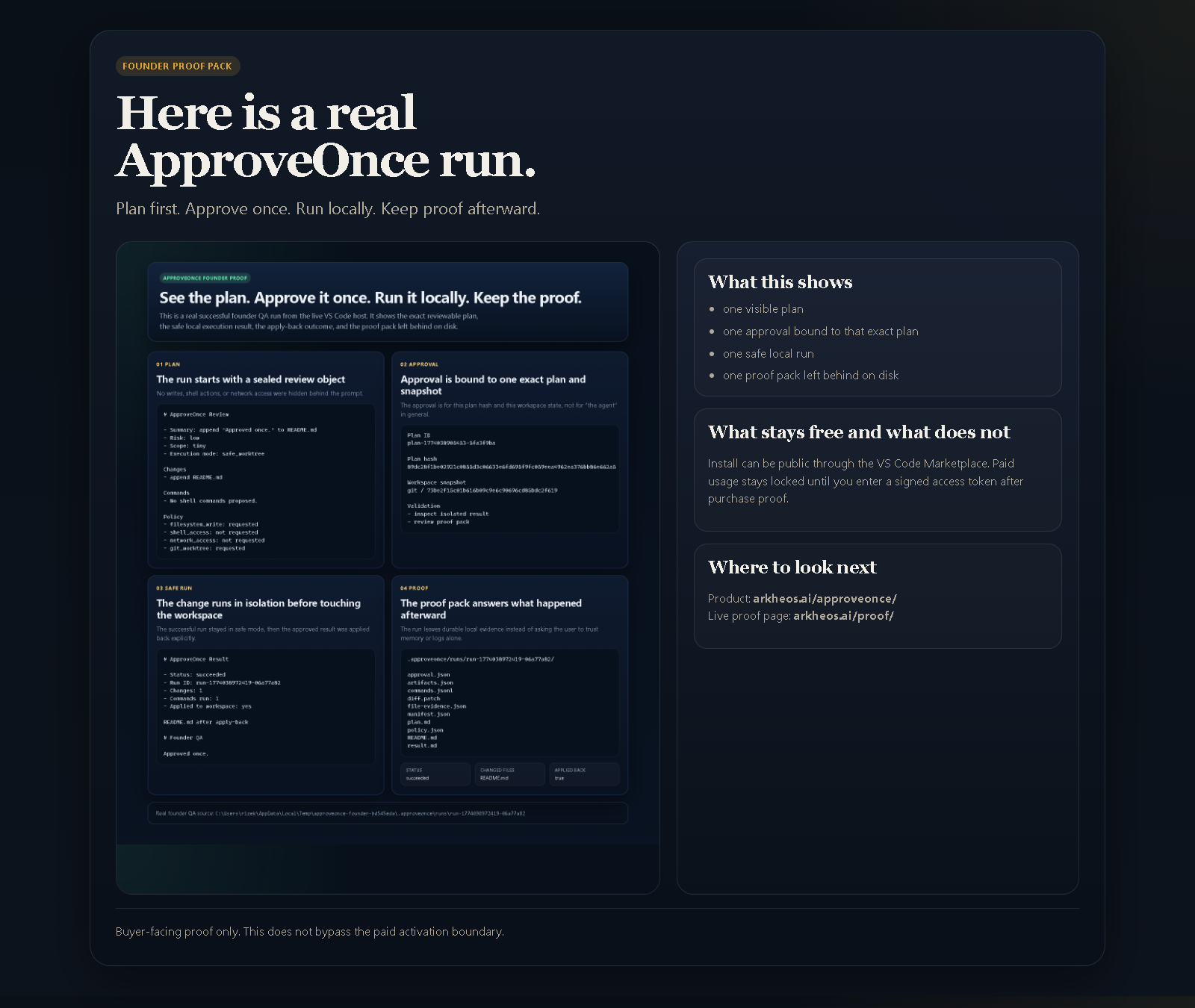Click the CHANGED FILES README.md chip
Viewport: 1195px width, 1008px height.
pyautogui.click(x=510, y=774)
